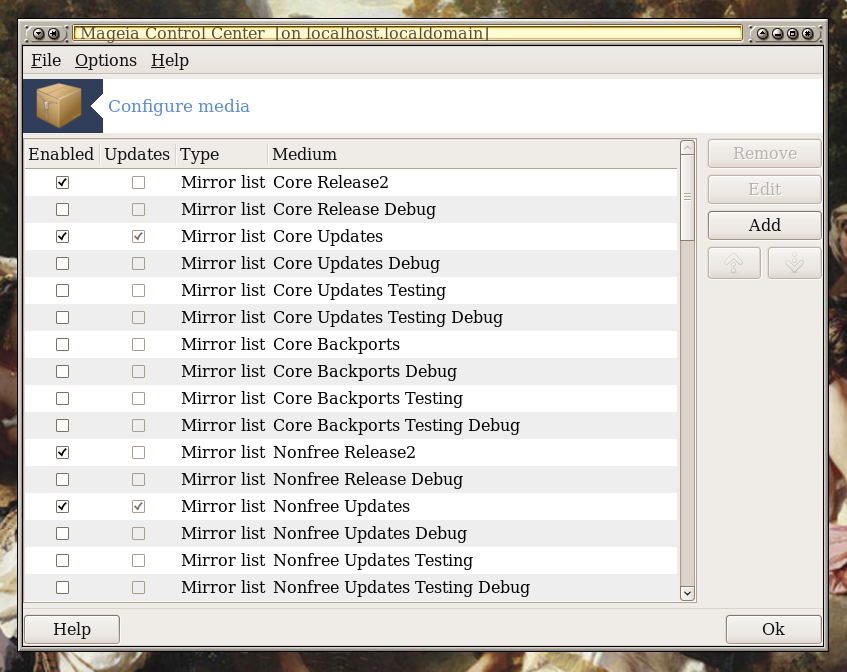Check Enabled for Core Backports
The width and height of the screenshot is (847, 672).
(x=63, y=345)
